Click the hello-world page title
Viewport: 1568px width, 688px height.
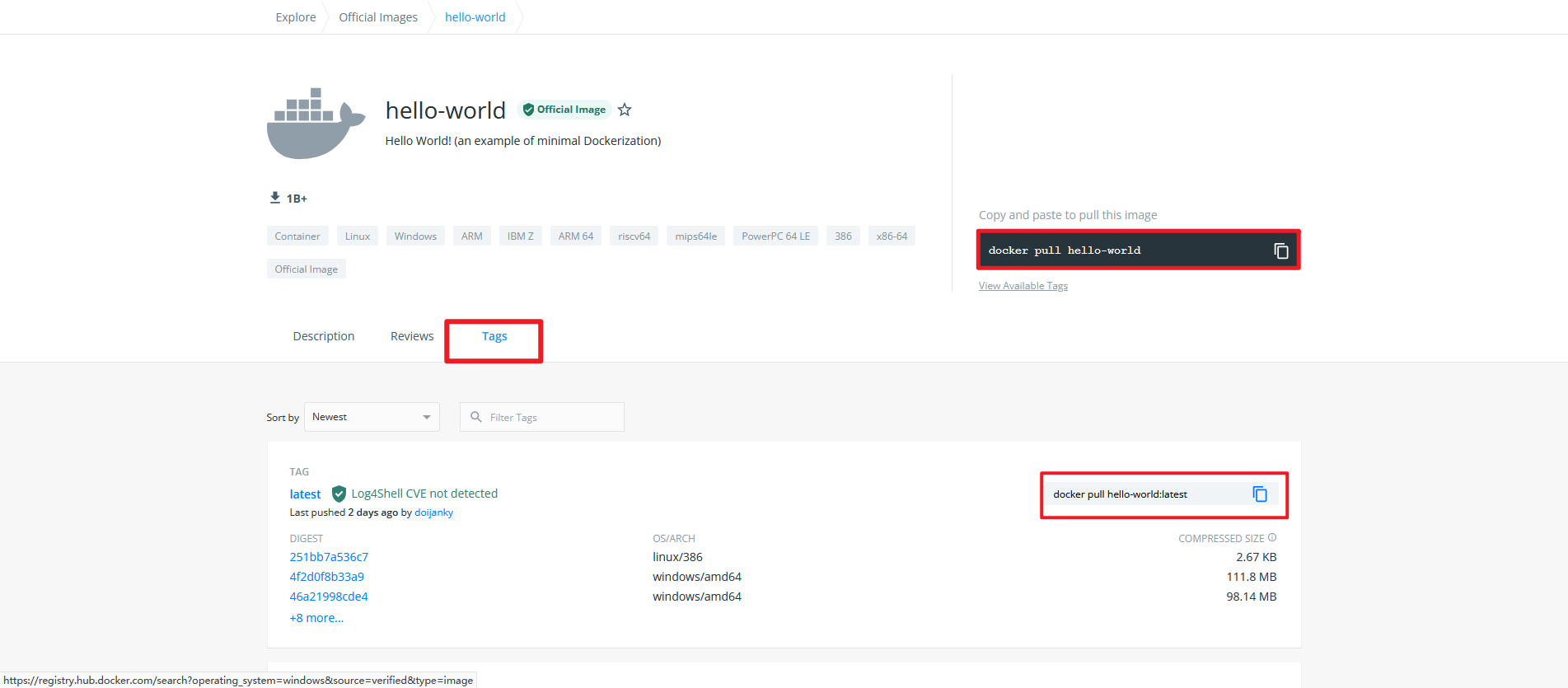pos(446,110)
